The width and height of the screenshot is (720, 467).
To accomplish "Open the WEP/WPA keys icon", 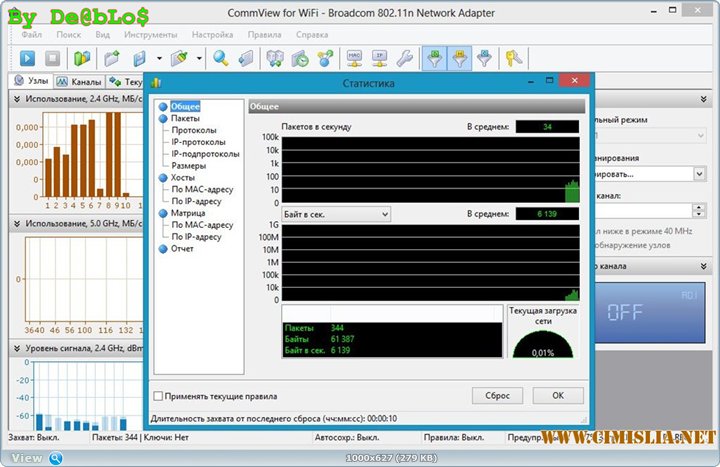I will pos(513,58).
